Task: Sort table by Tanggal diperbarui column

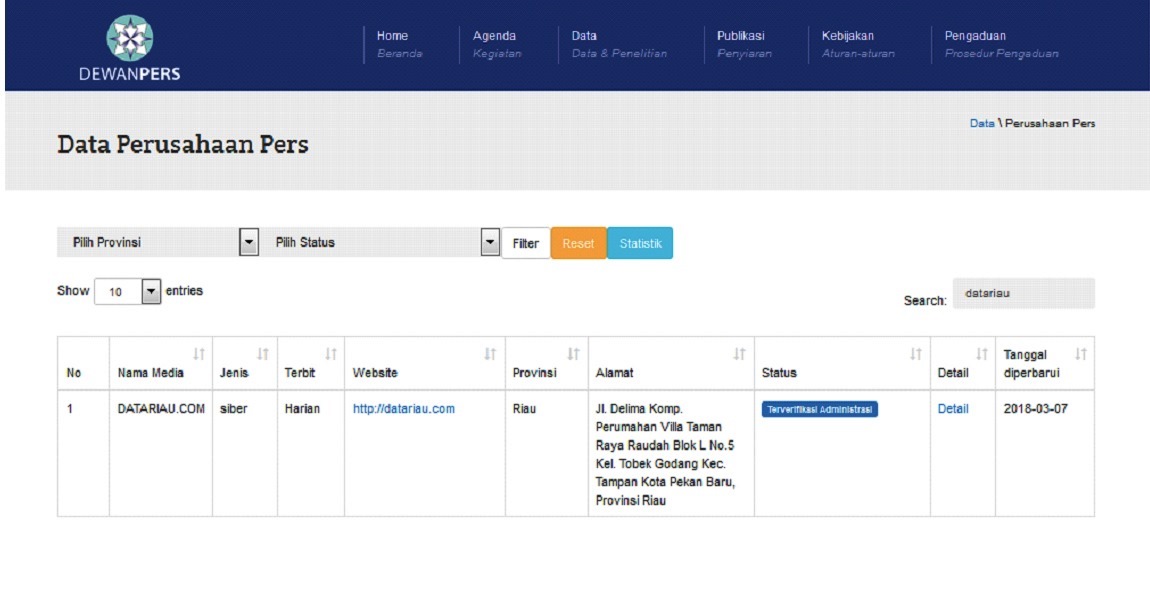Action: [1044, 363]
